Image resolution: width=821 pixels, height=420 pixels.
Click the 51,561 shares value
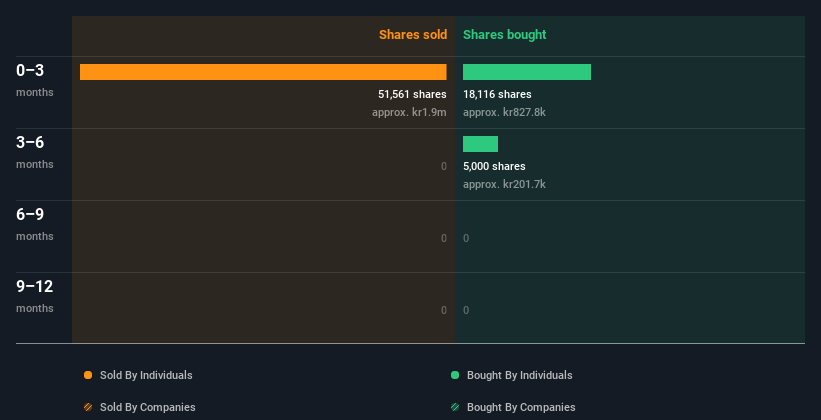pos(412,94)
